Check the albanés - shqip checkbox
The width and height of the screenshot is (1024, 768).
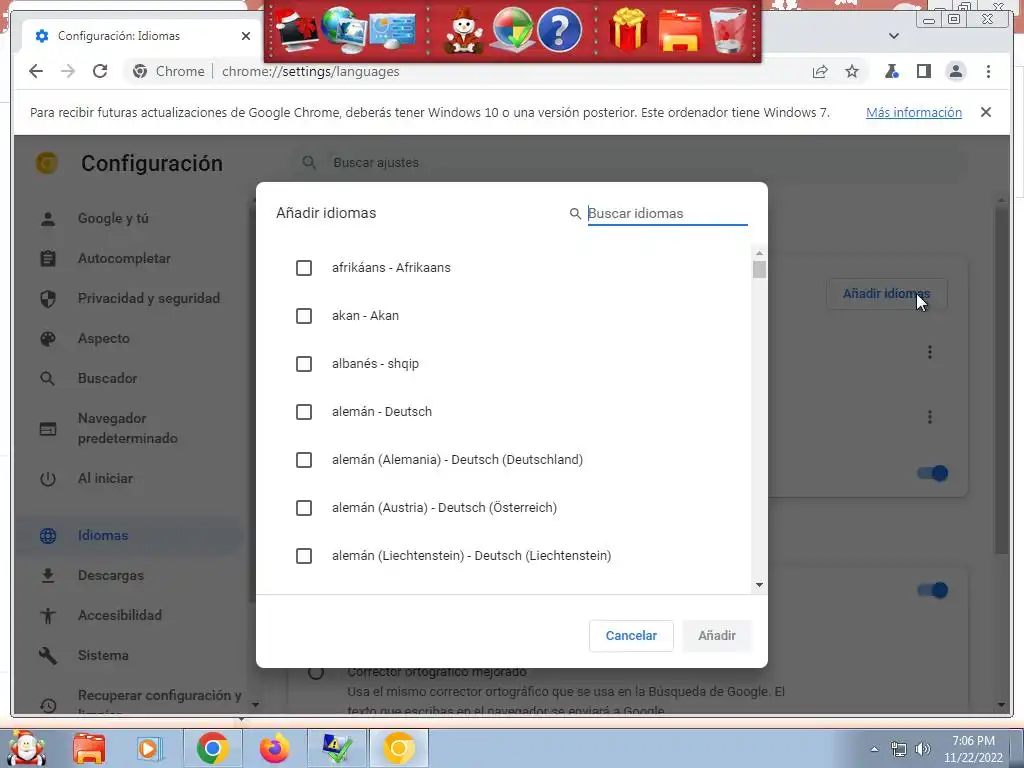click(304, 364)
